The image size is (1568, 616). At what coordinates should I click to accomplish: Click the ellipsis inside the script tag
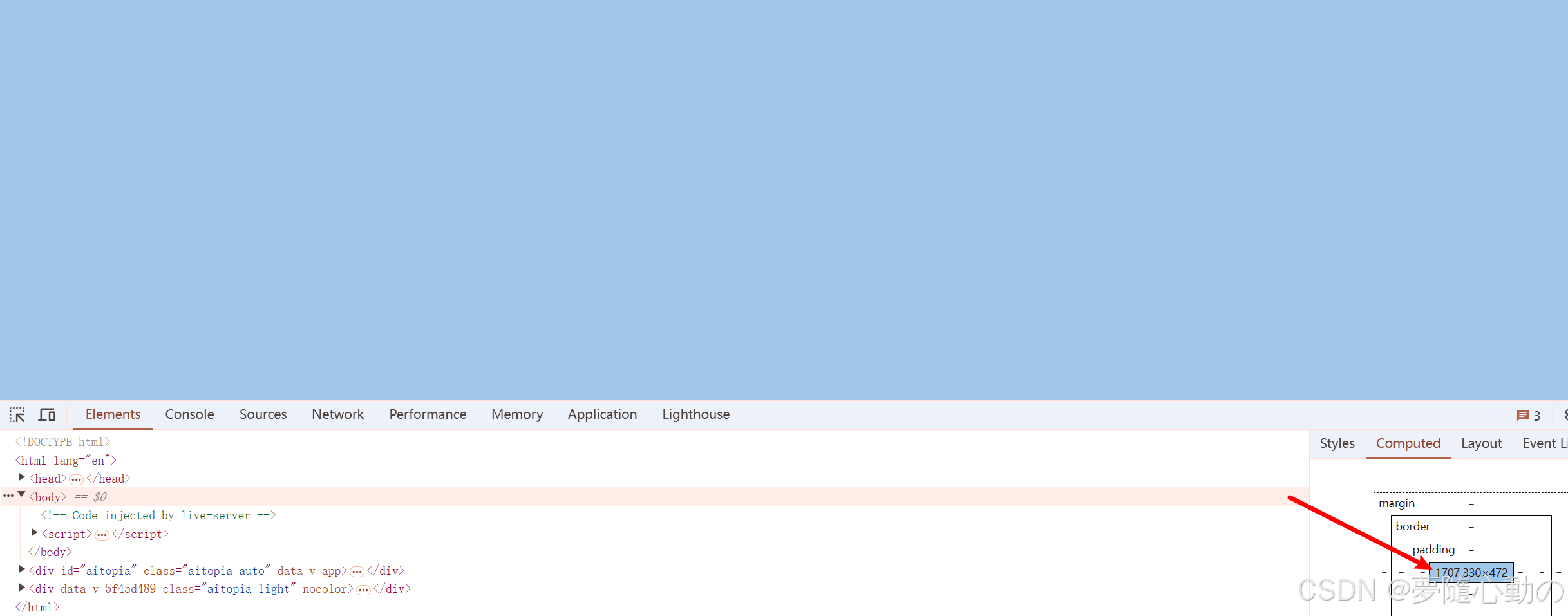(102, 535)
